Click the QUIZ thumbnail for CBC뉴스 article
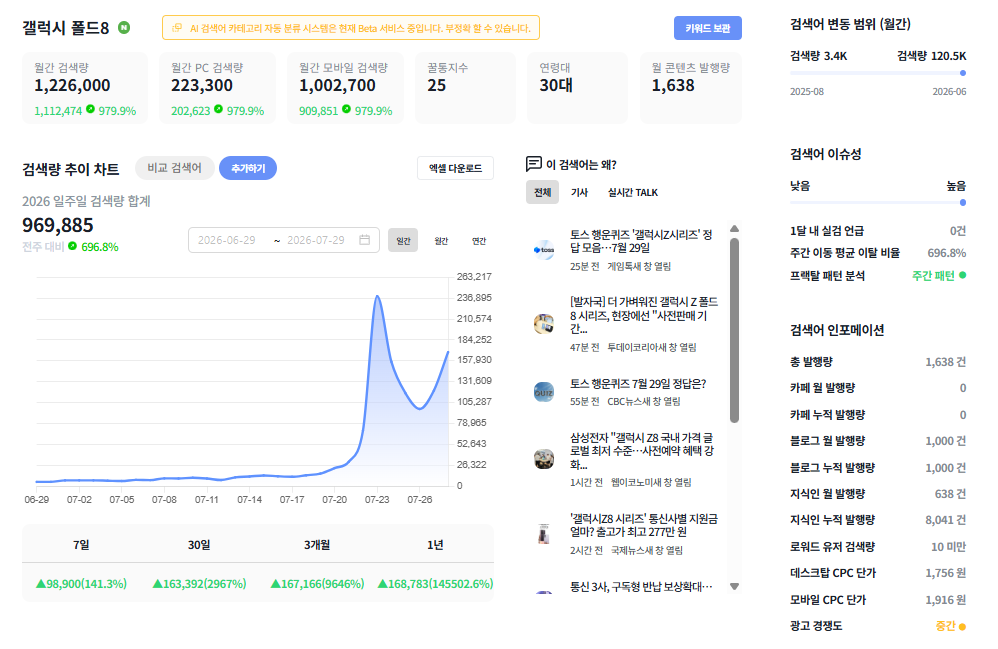 [x=544, y=392]
